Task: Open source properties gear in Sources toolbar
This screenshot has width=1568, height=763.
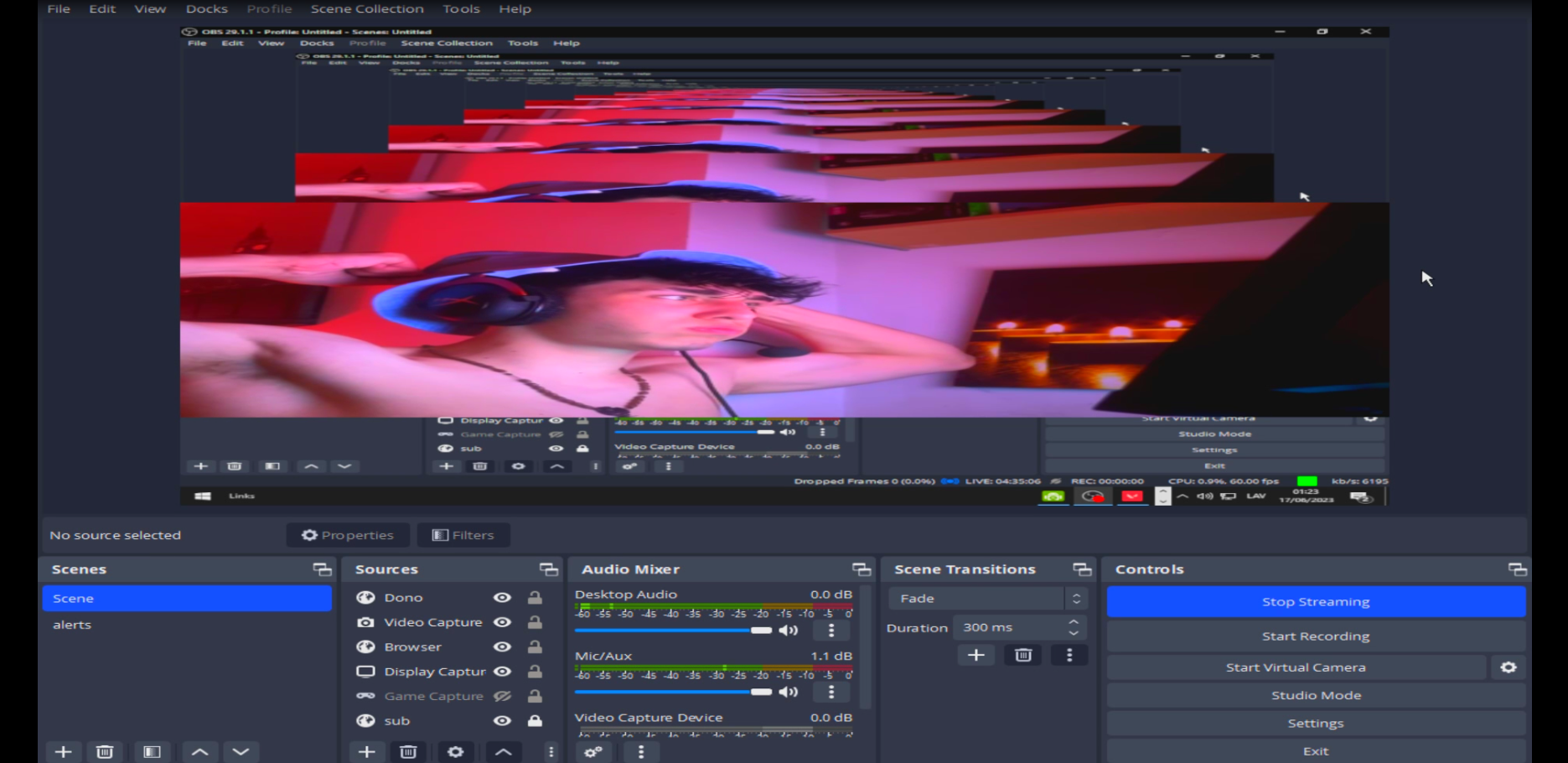Action: pyautogui.click(x=455, y=751)
